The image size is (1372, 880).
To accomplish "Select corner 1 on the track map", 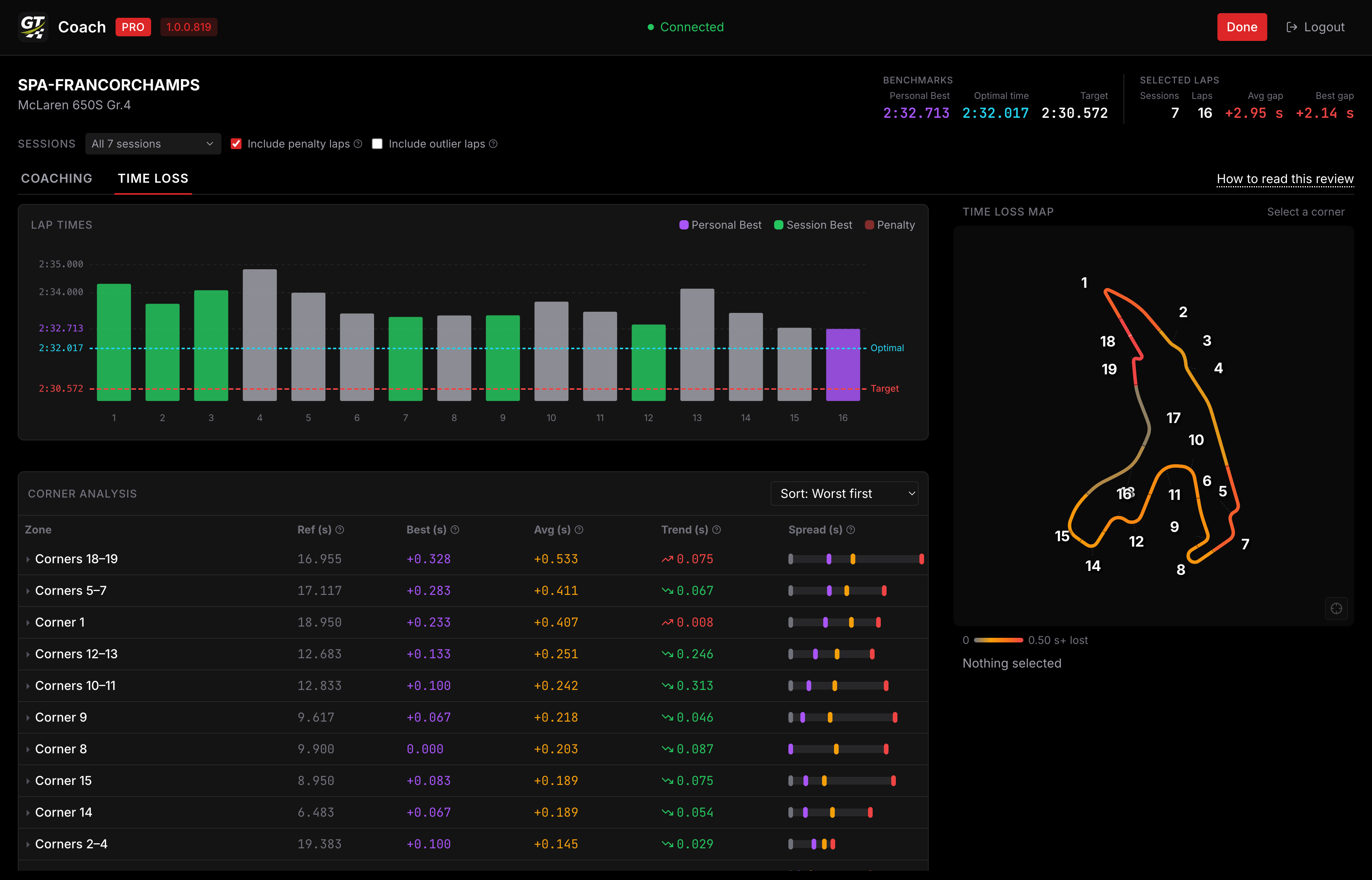I will (1084, 282).
